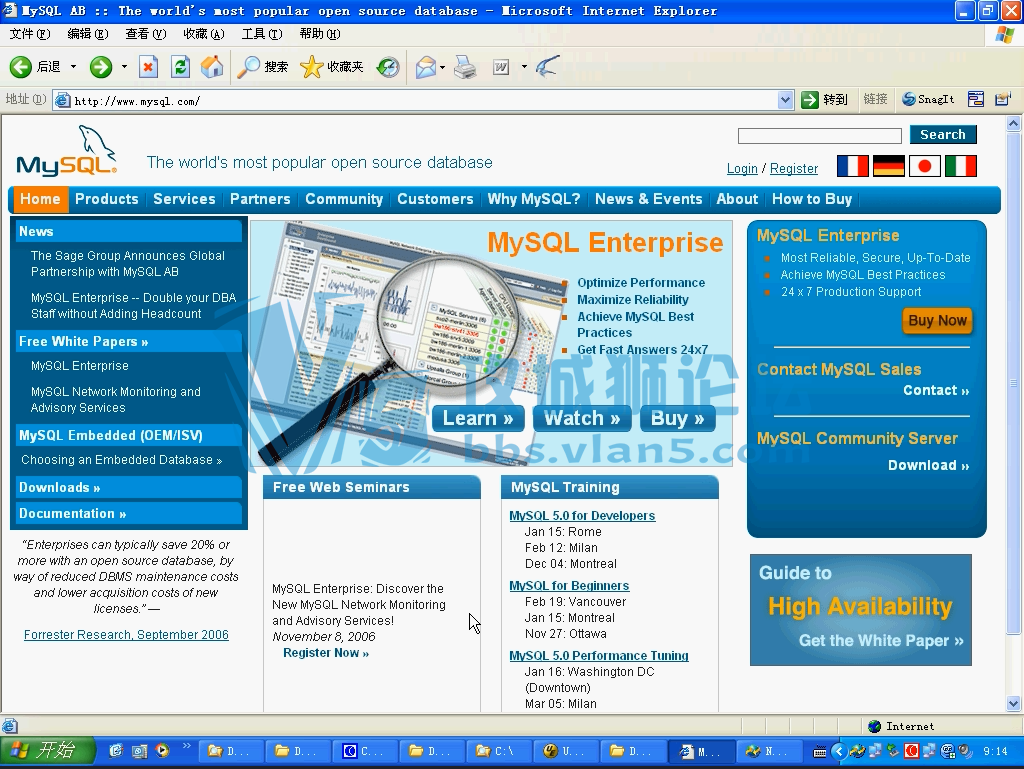The width and height of the screenshot is (1024, 769).
Task: Click the Windows 开始 Start button
Action: coord(47,751)
